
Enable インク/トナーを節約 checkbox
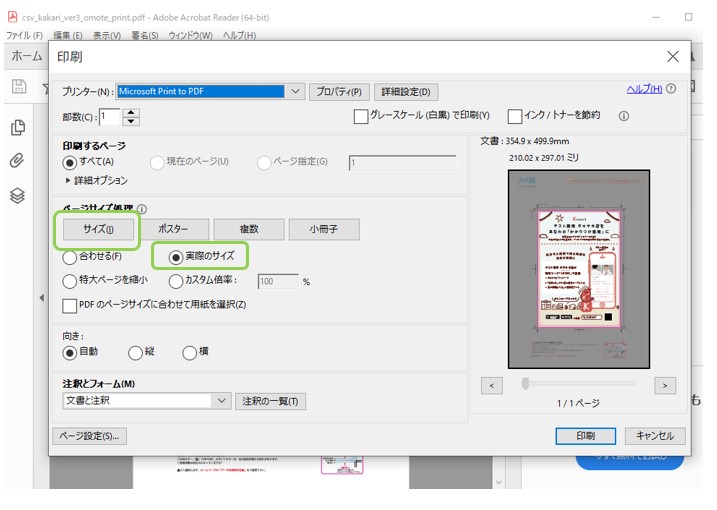[x=515, y=116]
